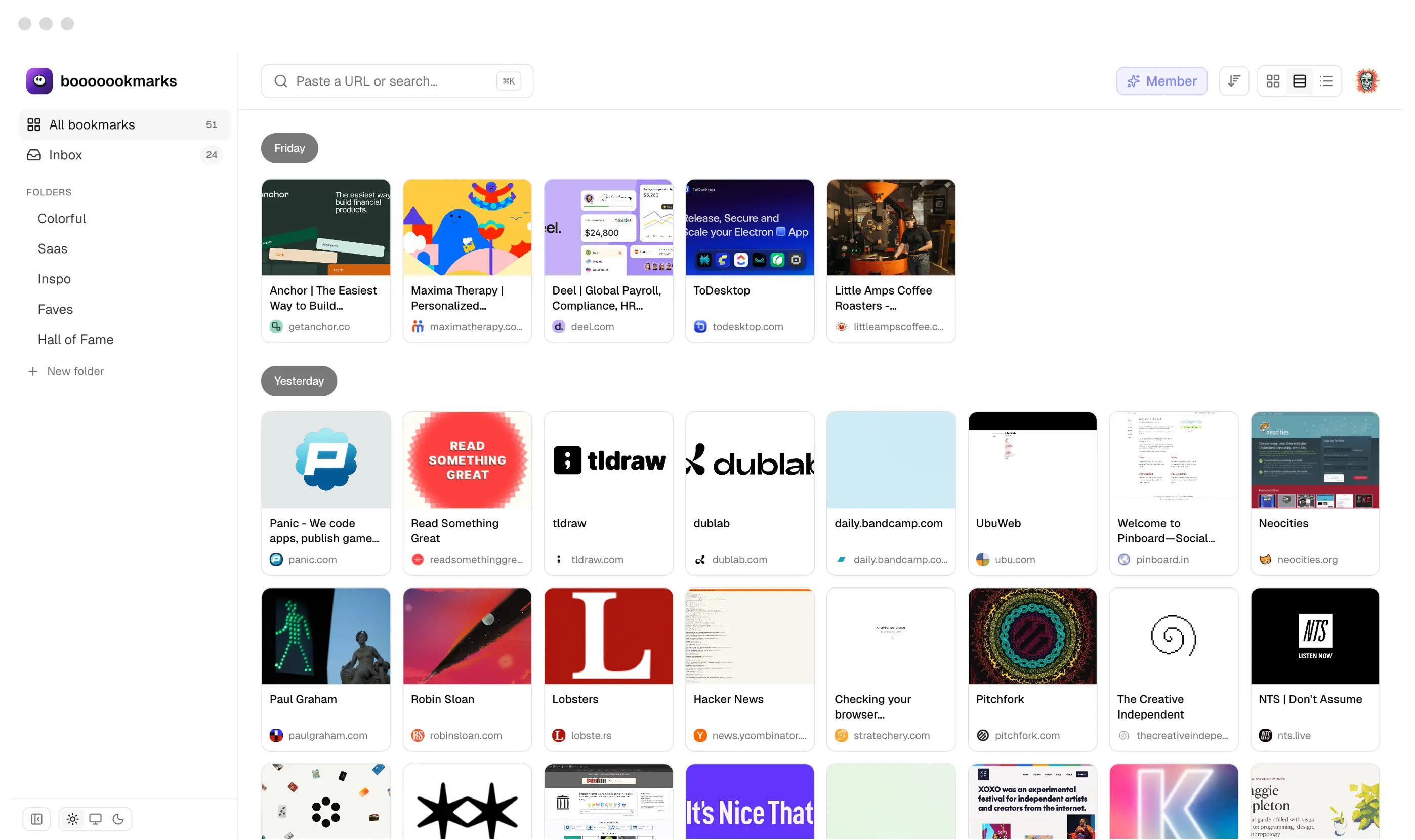Click The Creative Independent title
Viewport: 1415px width, 840px height.
1150,707
